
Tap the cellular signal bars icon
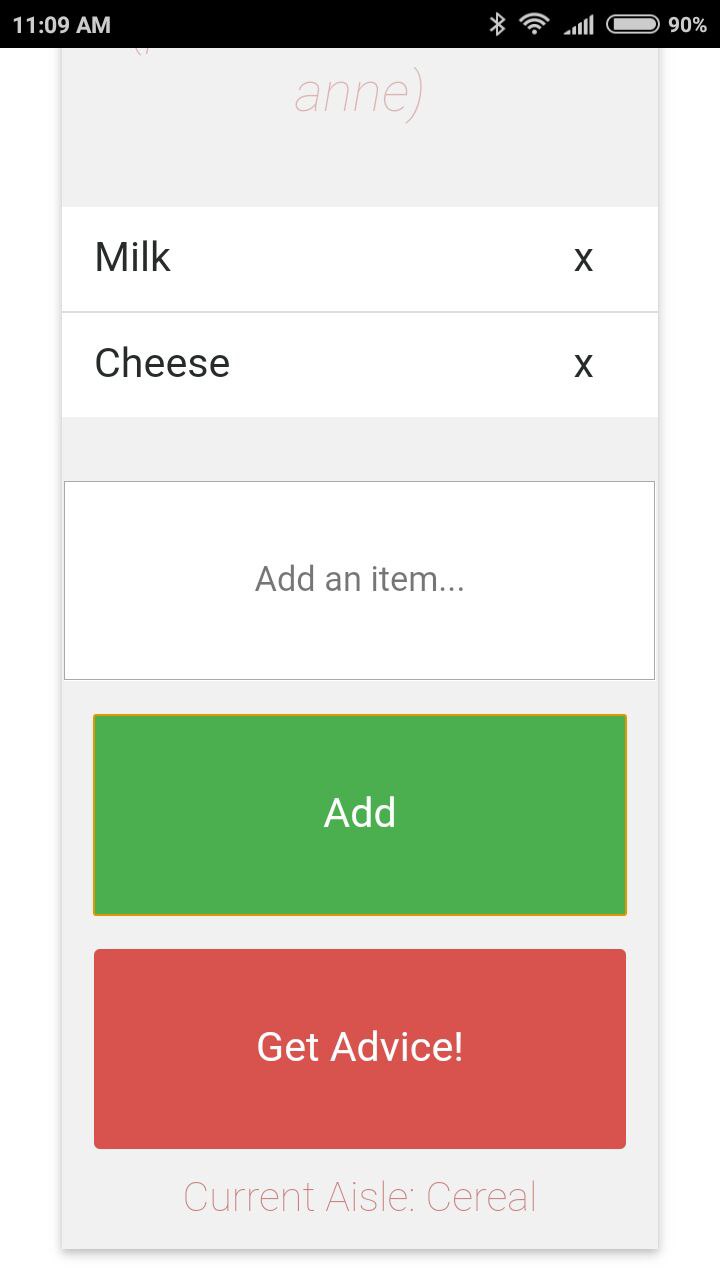(x=579, y=24)
